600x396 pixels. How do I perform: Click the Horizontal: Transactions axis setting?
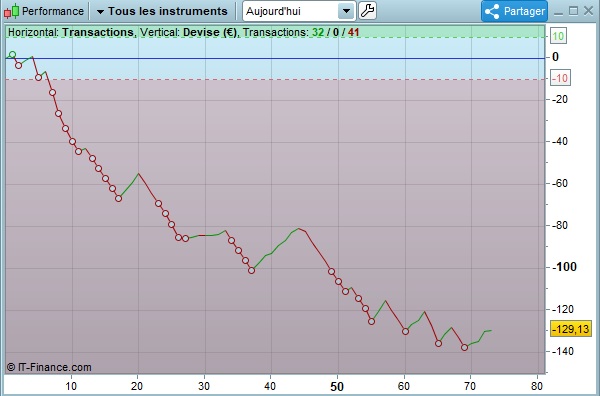pyautogui.click(x=72, y=33)
